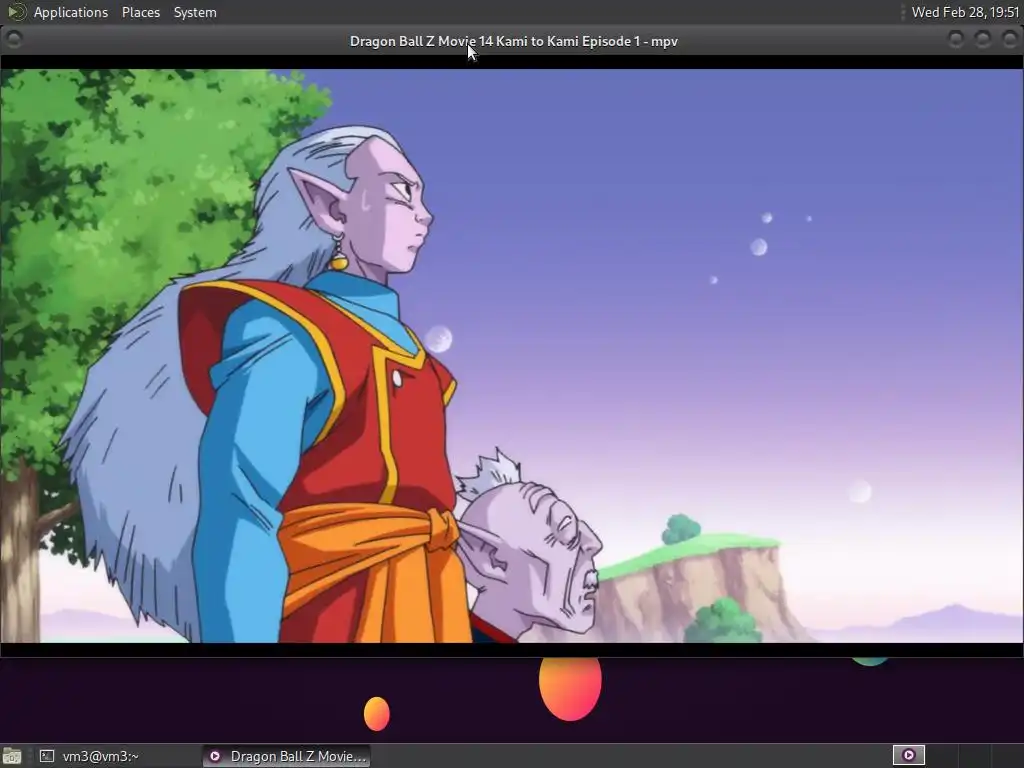
Task: Open the calendar from the Wed Feb 28 clock
Action: tap(965, 12)
